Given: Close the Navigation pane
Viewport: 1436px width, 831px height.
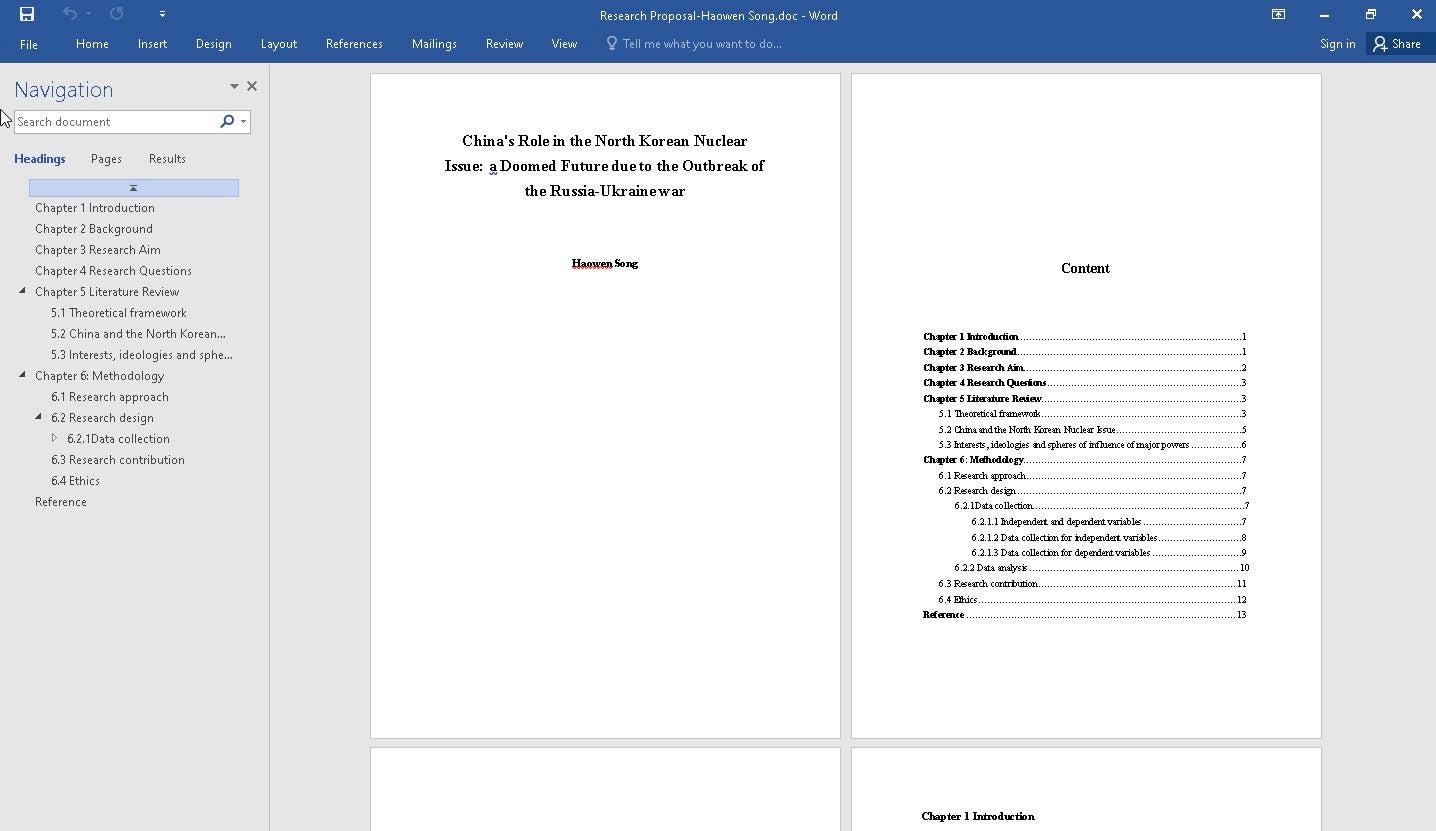Looking at the screenshot, I should click(252, 86).
